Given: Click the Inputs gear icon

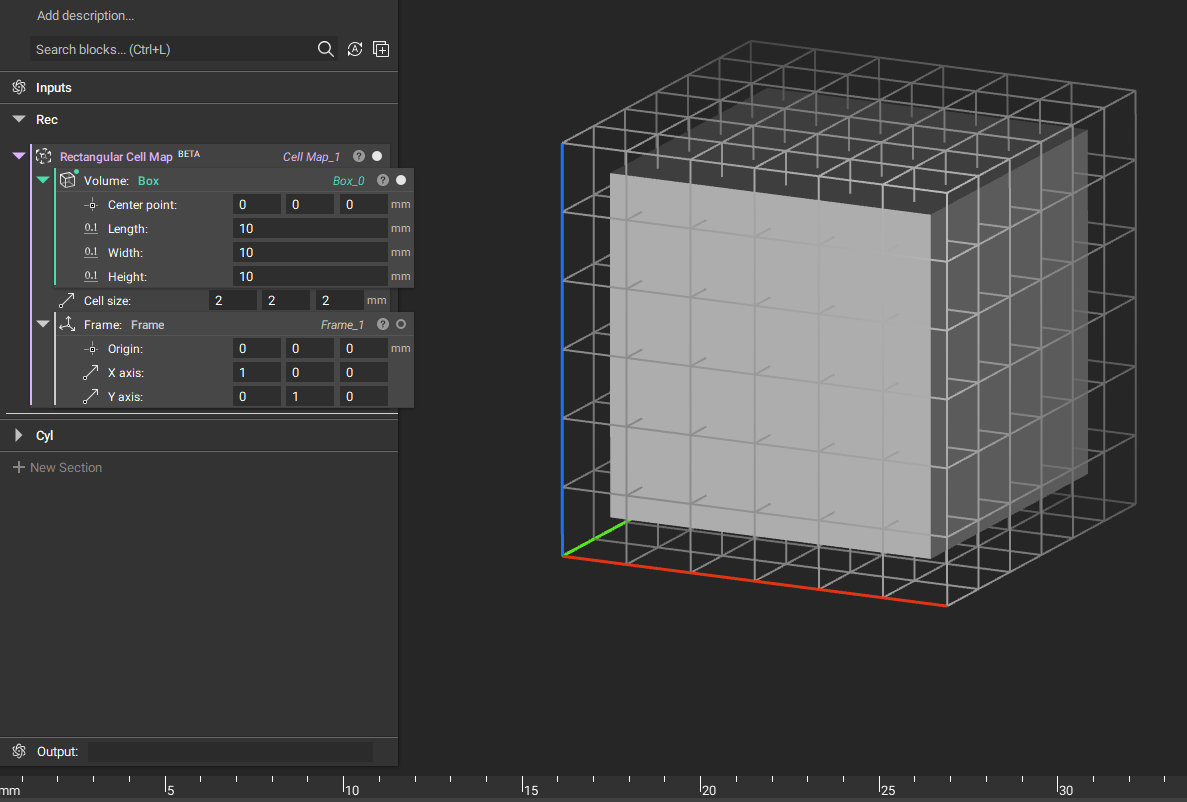Looking at the screenshot, I should 19,87.
